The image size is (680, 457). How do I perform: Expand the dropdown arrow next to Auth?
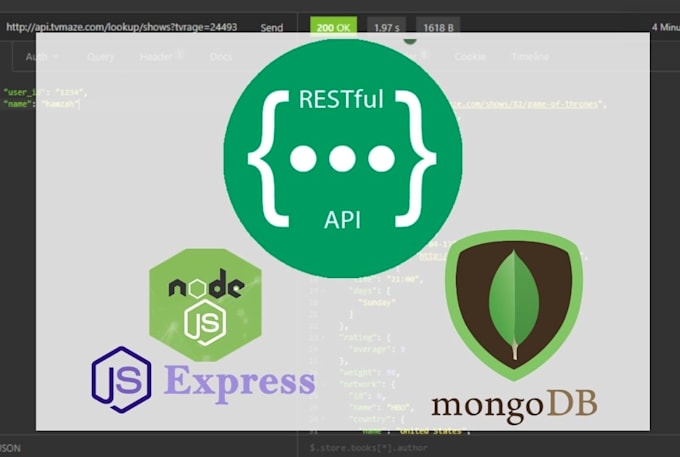point(56,57)
